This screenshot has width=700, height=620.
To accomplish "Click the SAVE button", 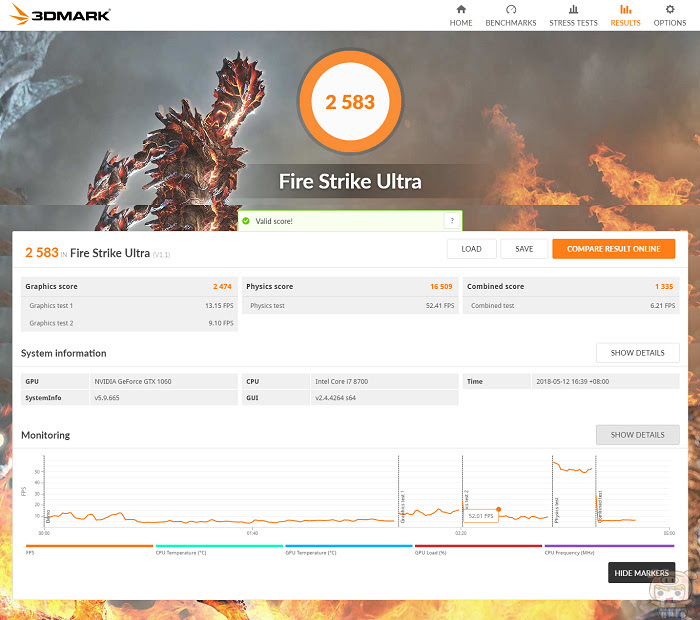I will pyautogui.click(x=524, y=249).
